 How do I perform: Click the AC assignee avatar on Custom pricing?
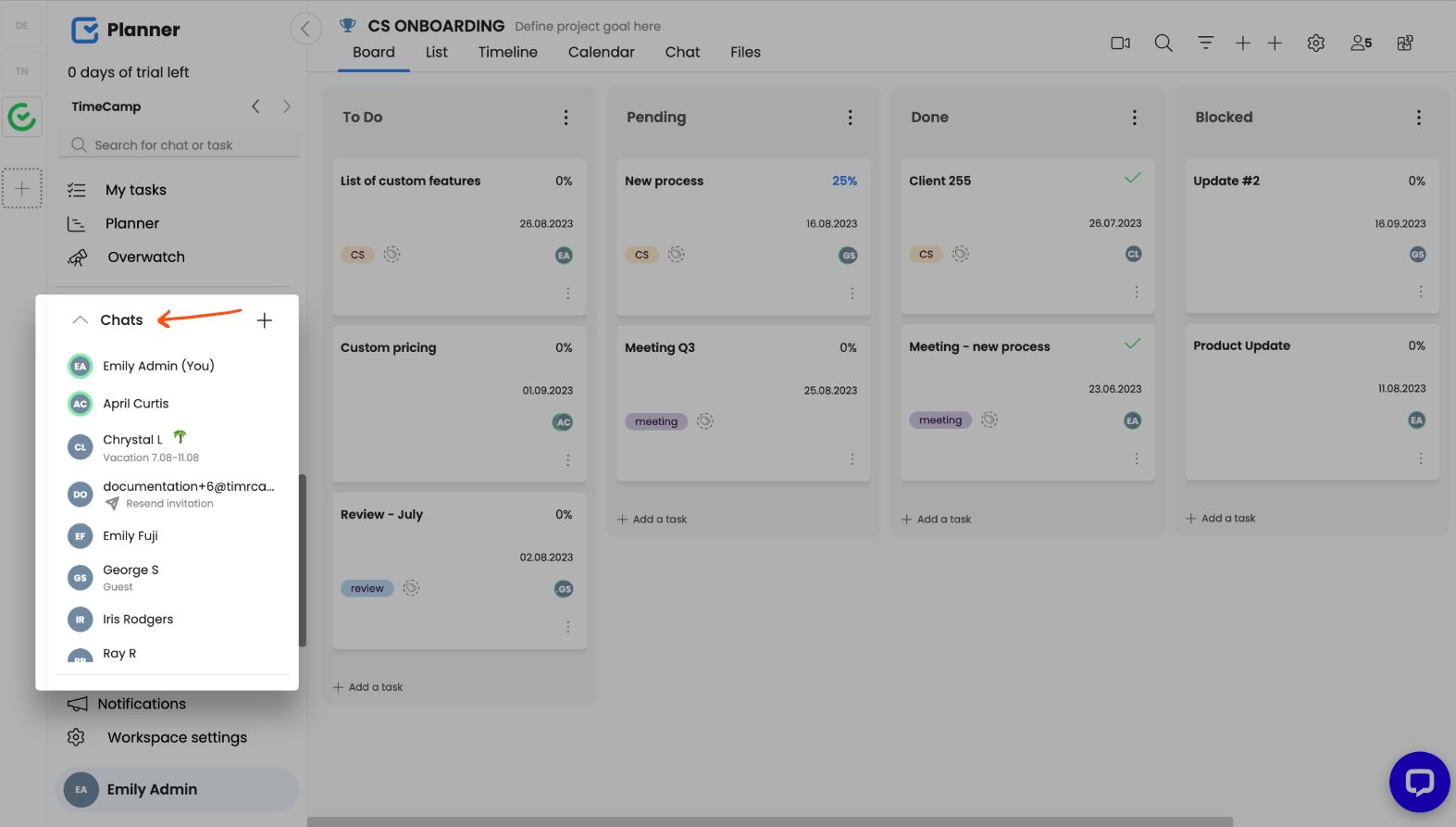[563, 422]
